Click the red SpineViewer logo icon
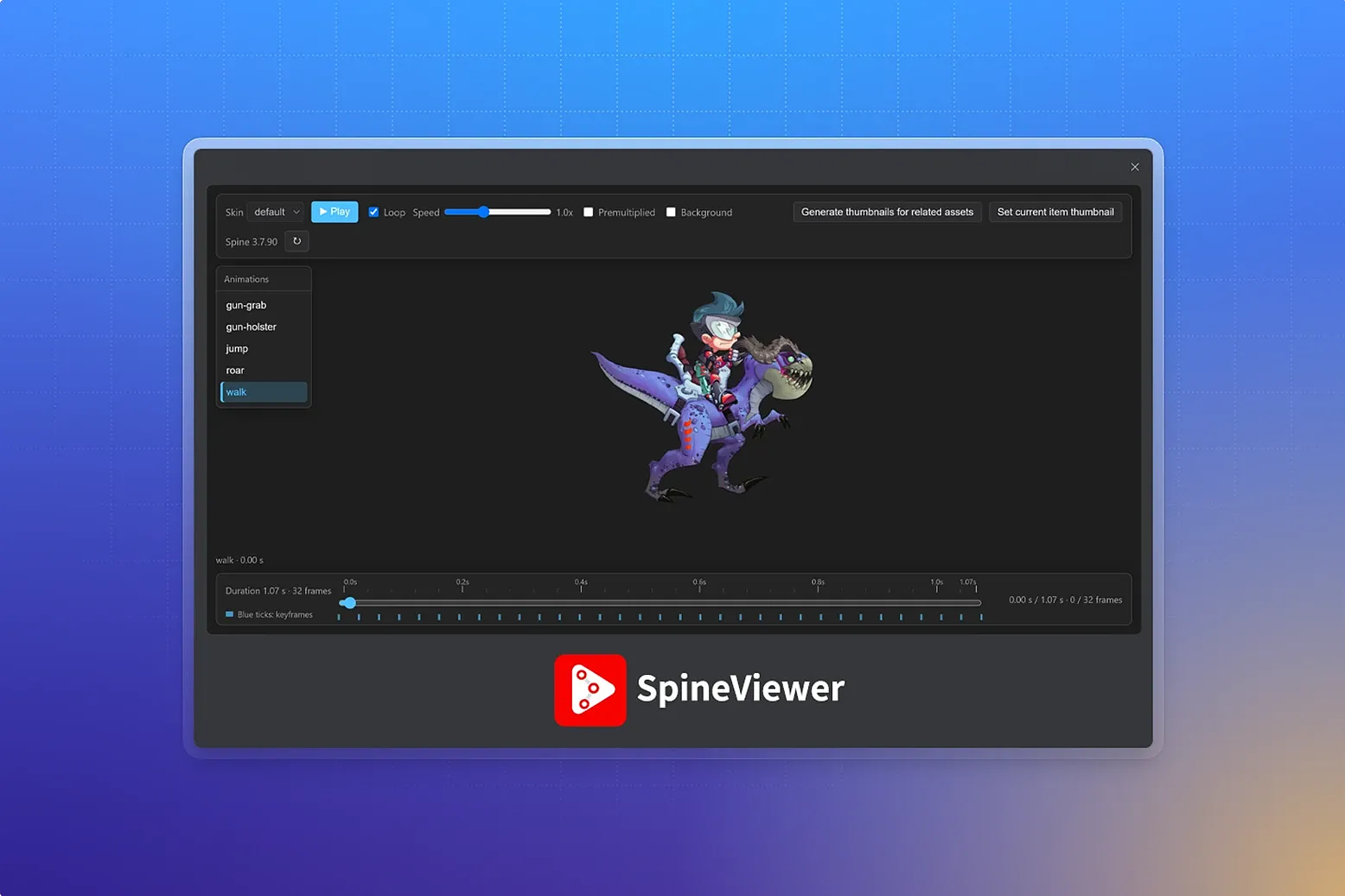This screenshot has height=896, width=1345. pos(590,689)
